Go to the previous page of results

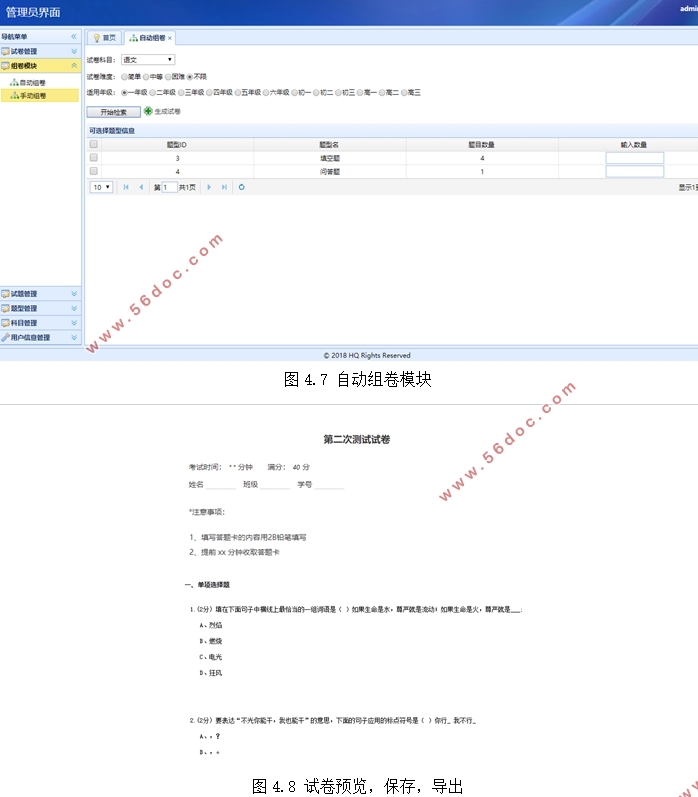click(x=141, y=187)
